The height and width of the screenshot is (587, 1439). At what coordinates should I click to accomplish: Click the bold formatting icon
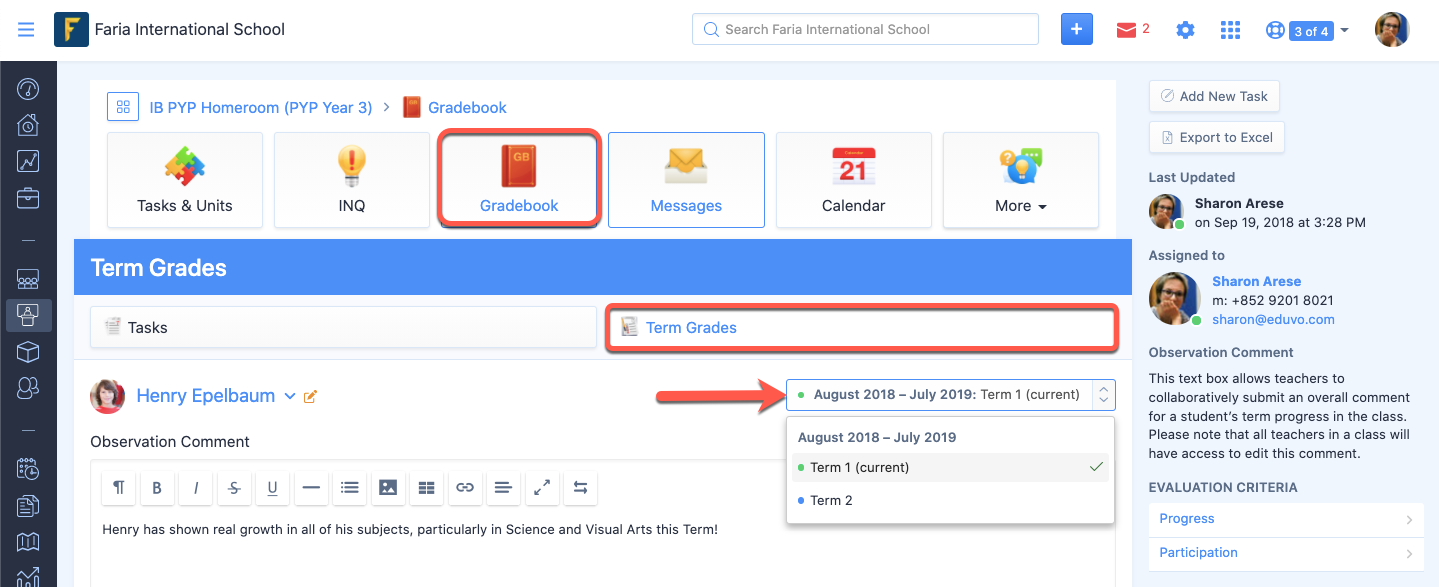pos(157,488)
